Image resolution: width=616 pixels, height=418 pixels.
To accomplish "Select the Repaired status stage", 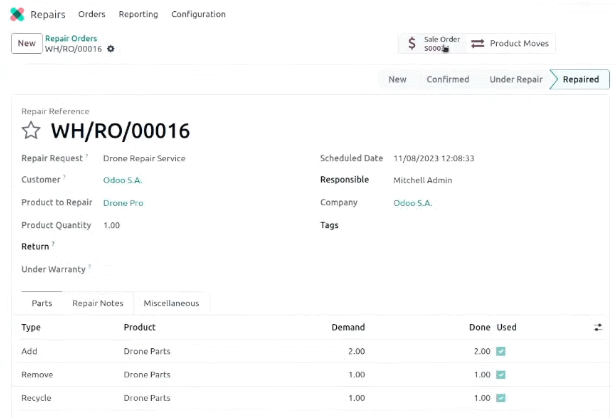I will pos(581,79).
